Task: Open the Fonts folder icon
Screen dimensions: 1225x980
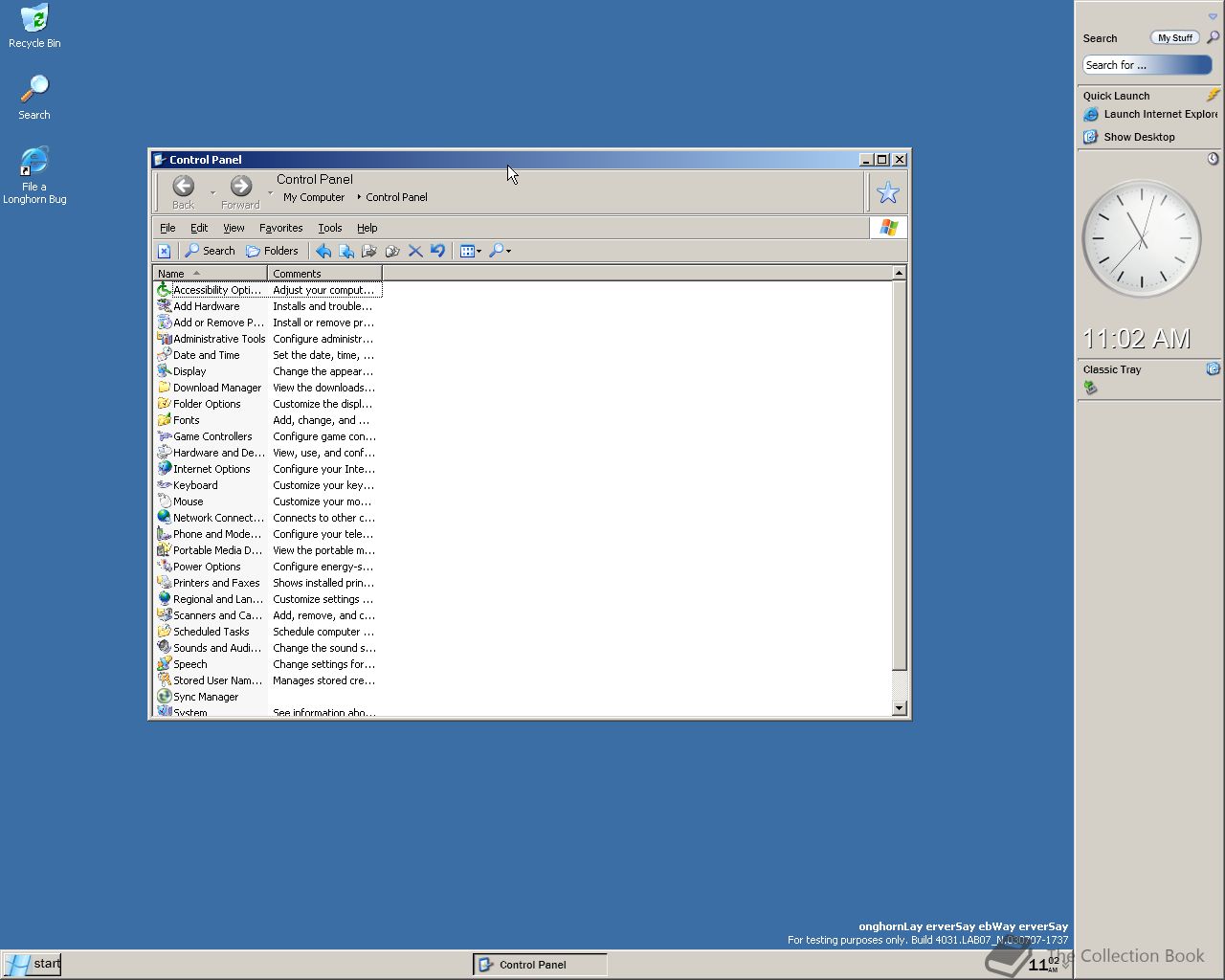Action: (164, 420)
